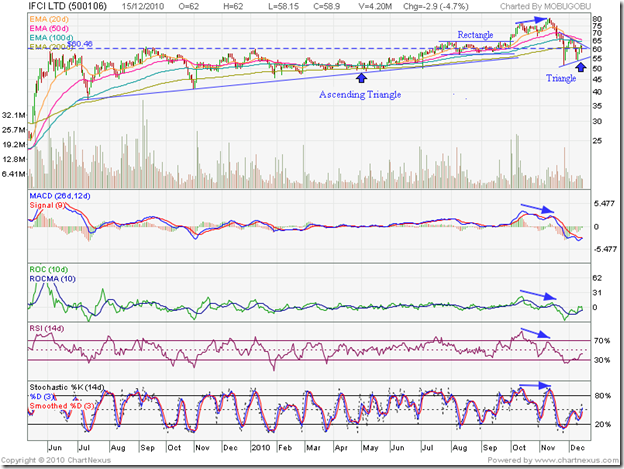Click the %D (3) legend label
This screenshot has height=469, width=624.
[x=42, y=397]
